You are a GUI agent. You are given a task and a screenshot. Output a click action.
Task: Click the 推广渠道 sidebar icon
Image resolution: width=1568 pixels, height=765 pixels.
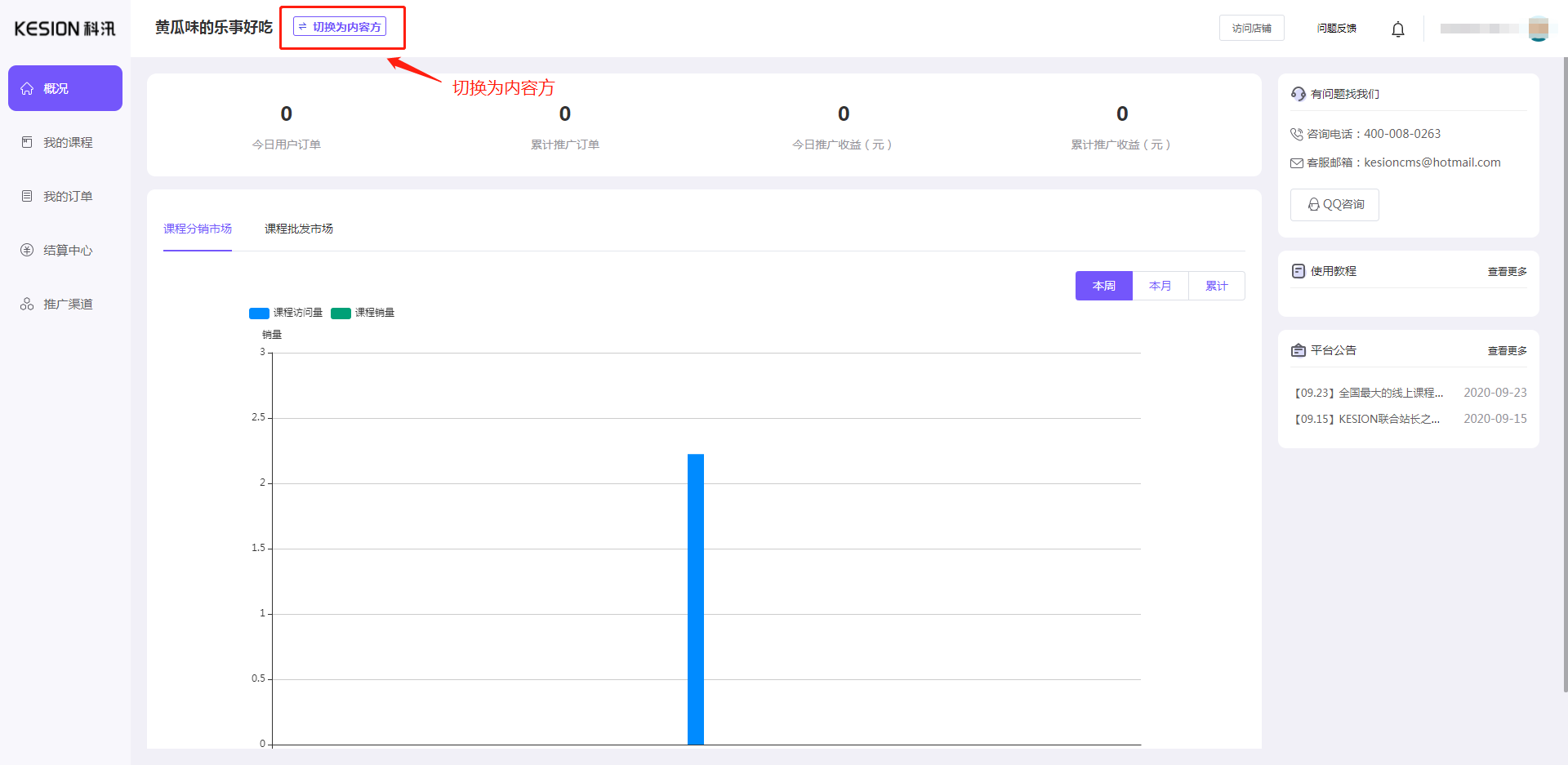[27, 304]
